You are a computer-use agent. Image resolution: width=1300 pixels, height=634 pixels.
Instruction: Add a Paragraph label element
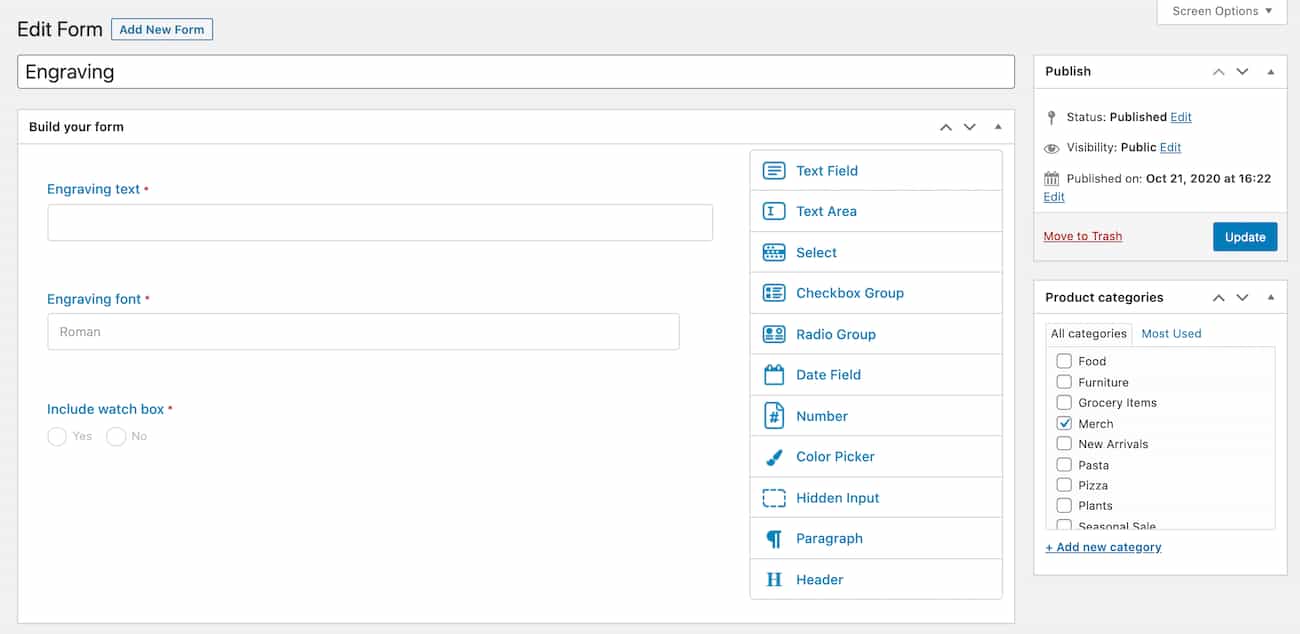click(x=829, y=539)
